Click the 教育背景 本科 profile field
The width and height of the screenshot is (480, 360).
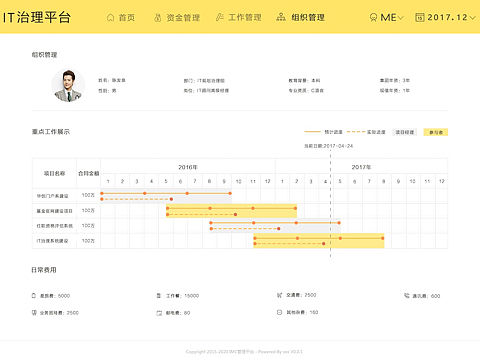[304, 80]
